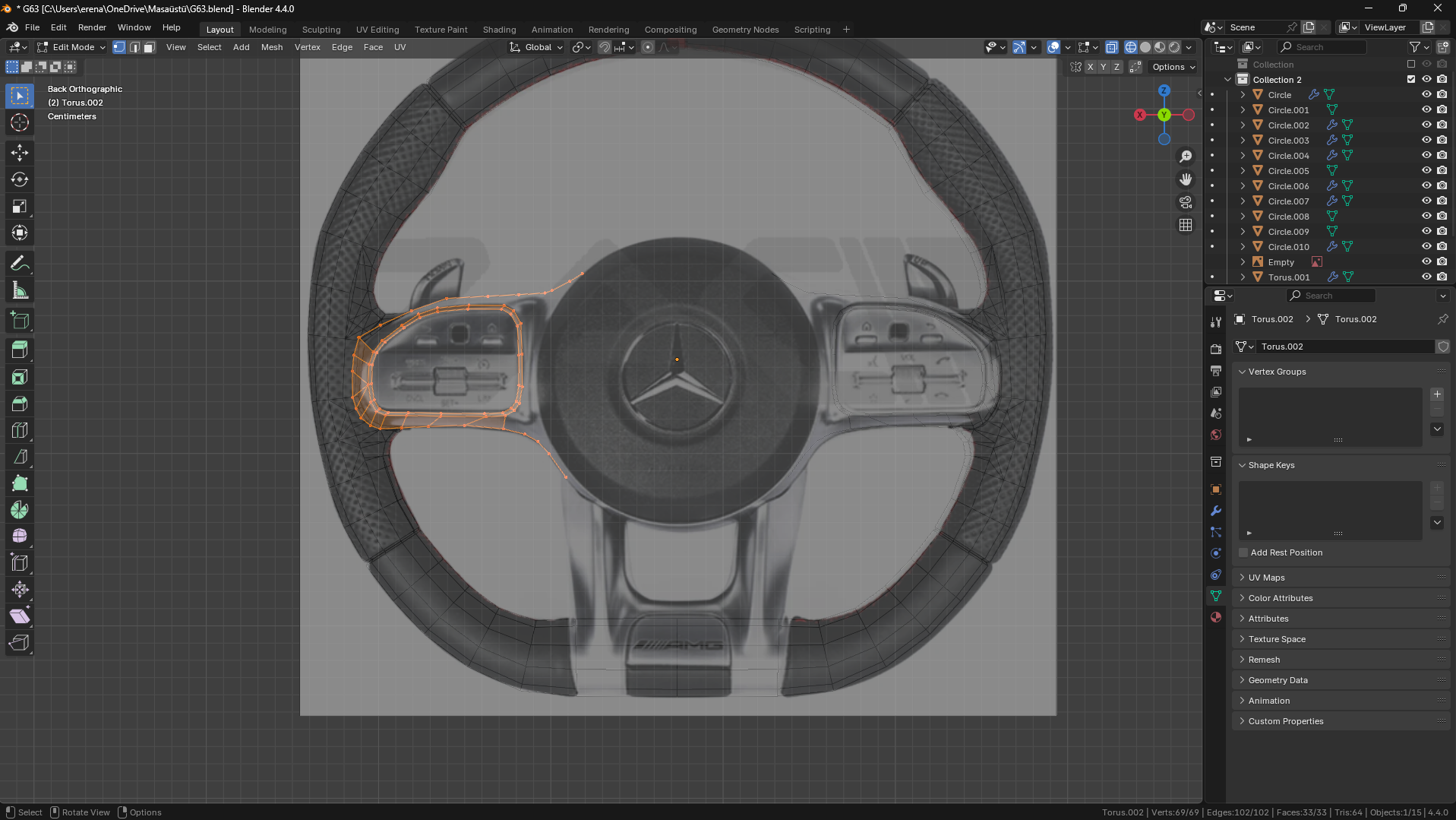Select the Extrude Region tool

[20, 350]
